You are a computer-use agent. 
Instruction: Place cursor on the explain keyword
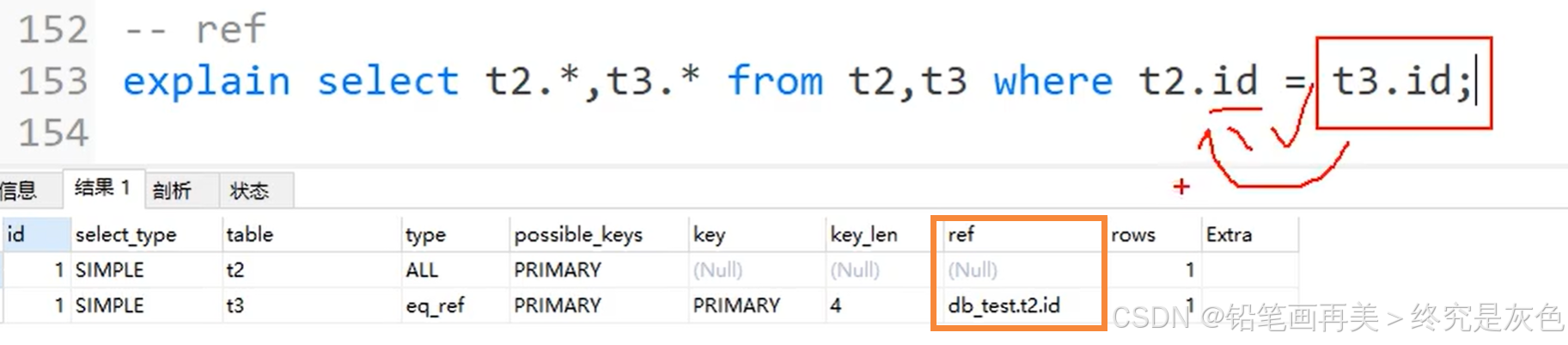[x=206, y=82]
